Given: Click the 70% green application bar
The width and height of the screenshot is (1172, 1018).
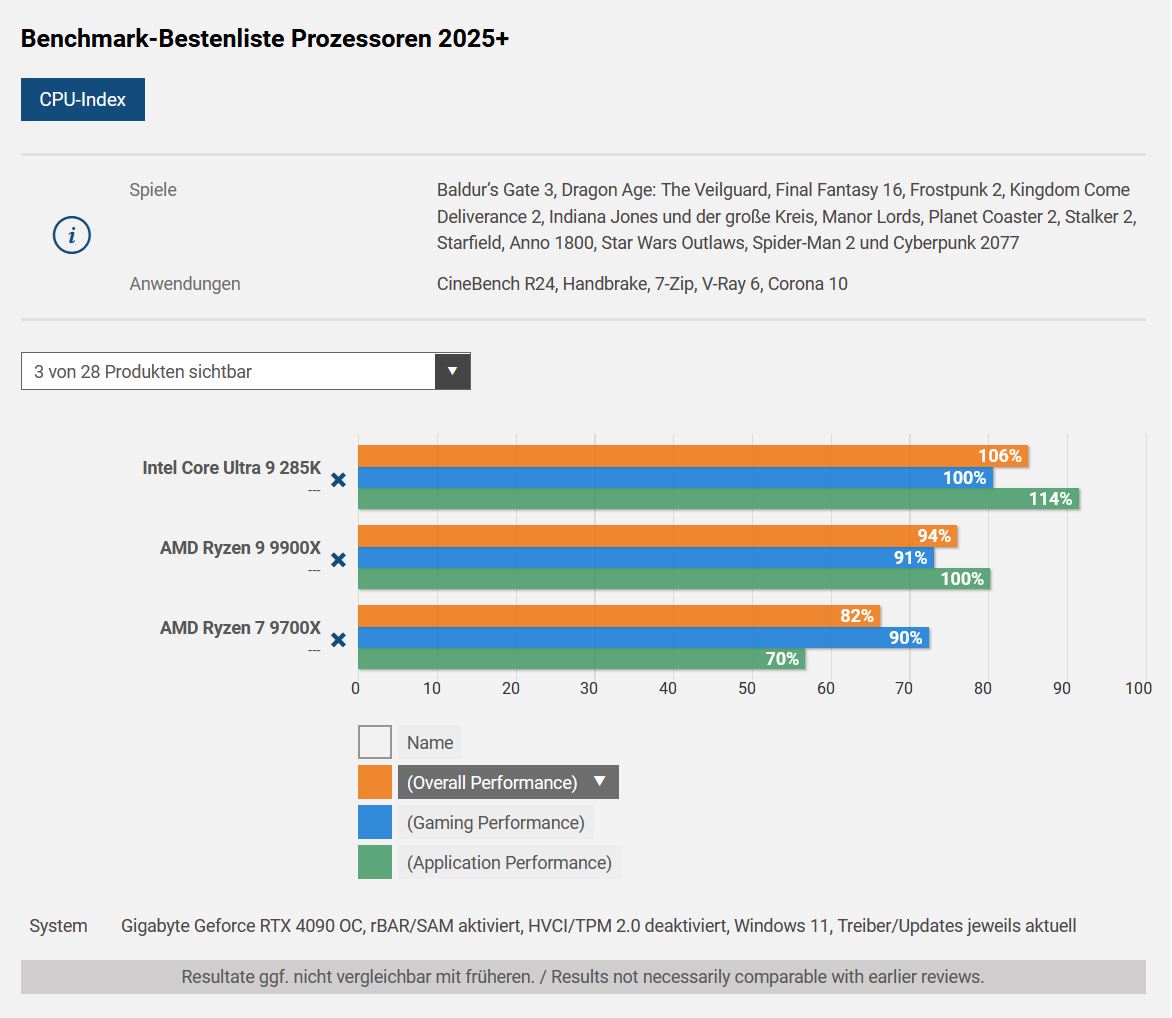Looking at the screenshot, I should 582,658.
